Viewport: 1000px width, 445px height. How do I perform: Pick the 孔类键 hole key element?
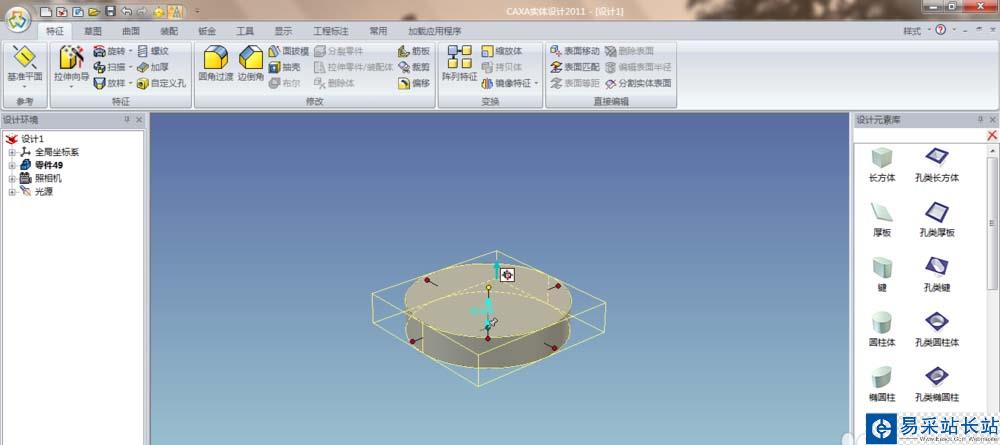(936, 274)
